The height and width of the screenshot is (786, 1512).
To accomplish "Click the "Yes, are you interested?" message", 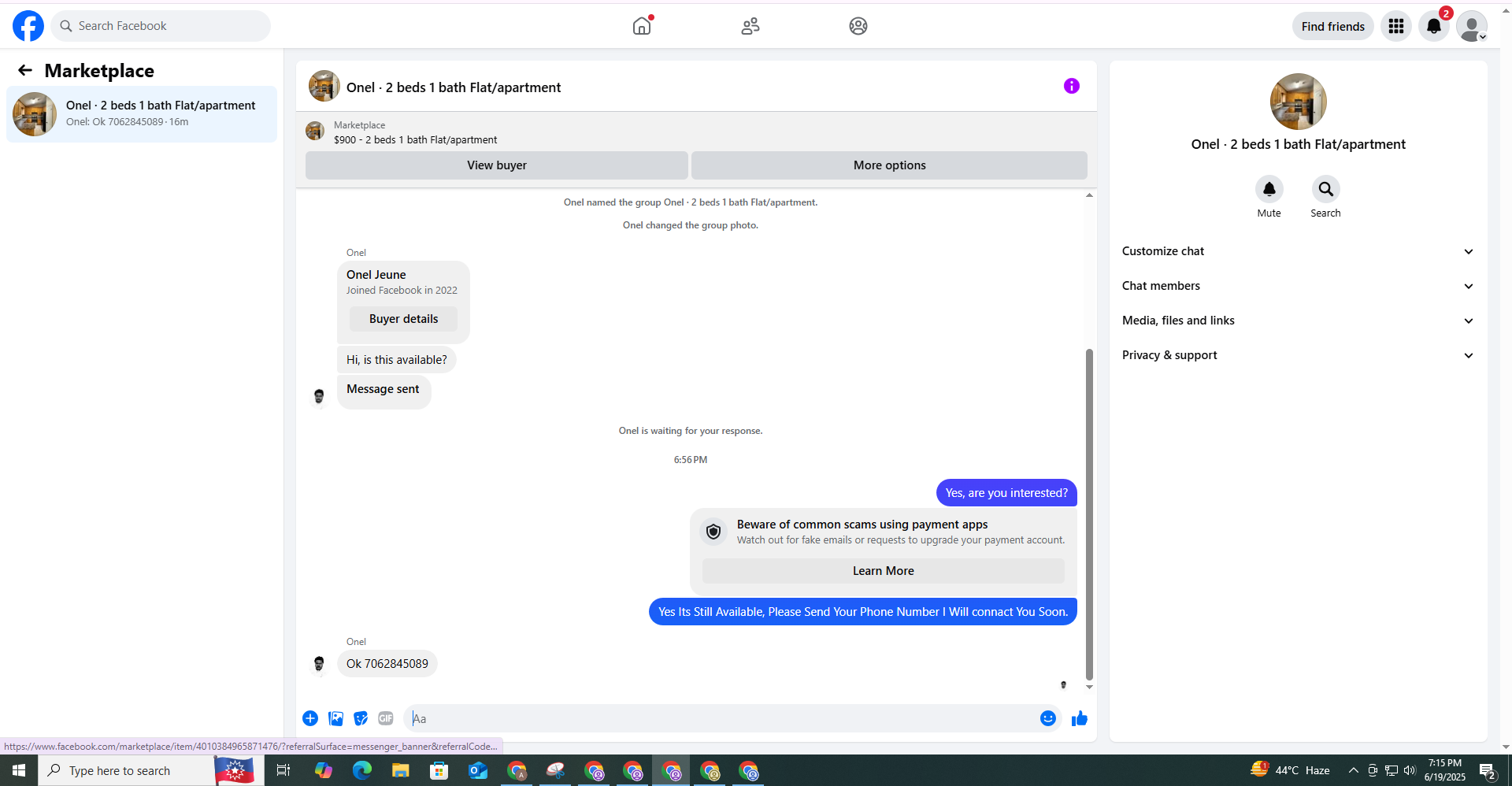I will click(x=1006, y=493).
